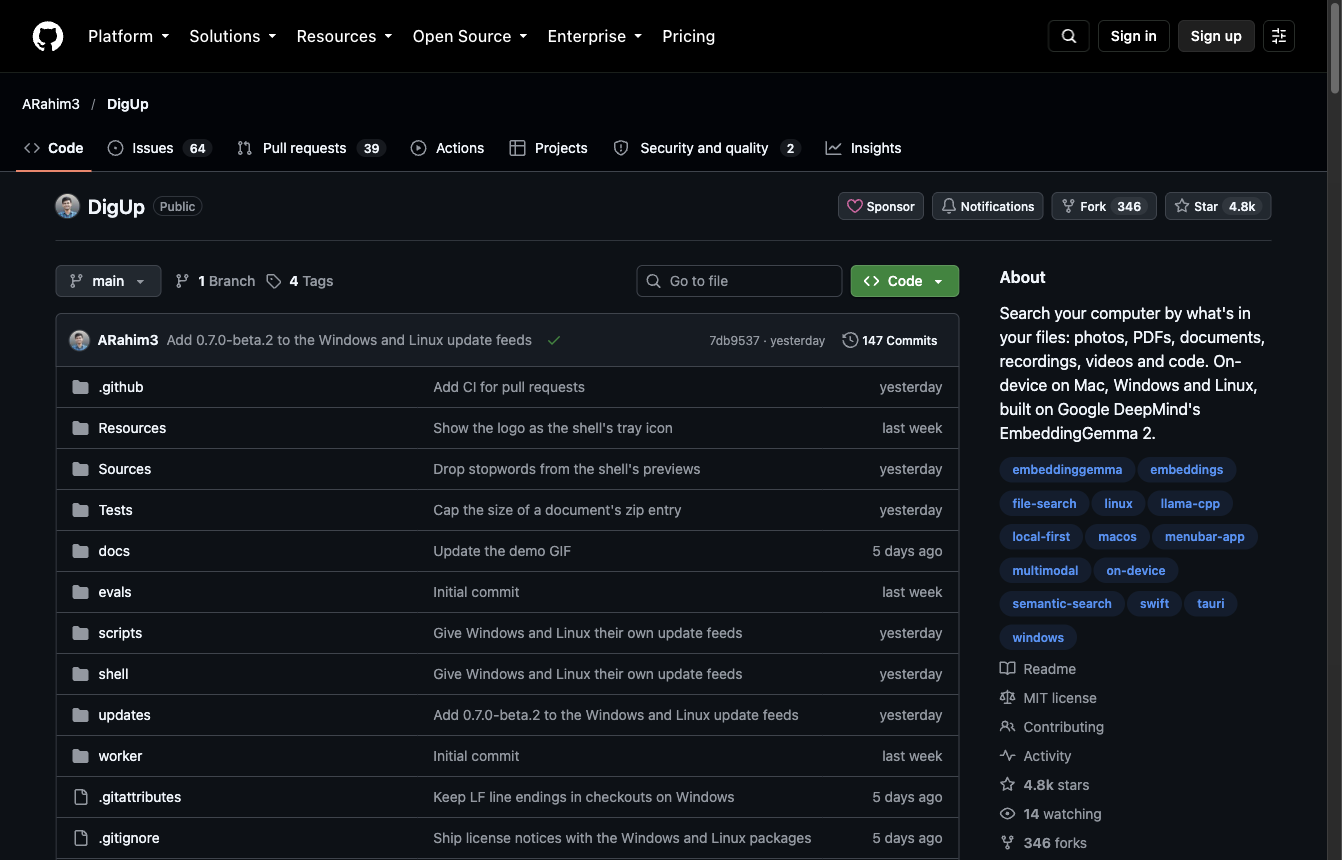Open the green Code dropdown button
Viewport: 1342px width, 860px height.
(905, 281)
